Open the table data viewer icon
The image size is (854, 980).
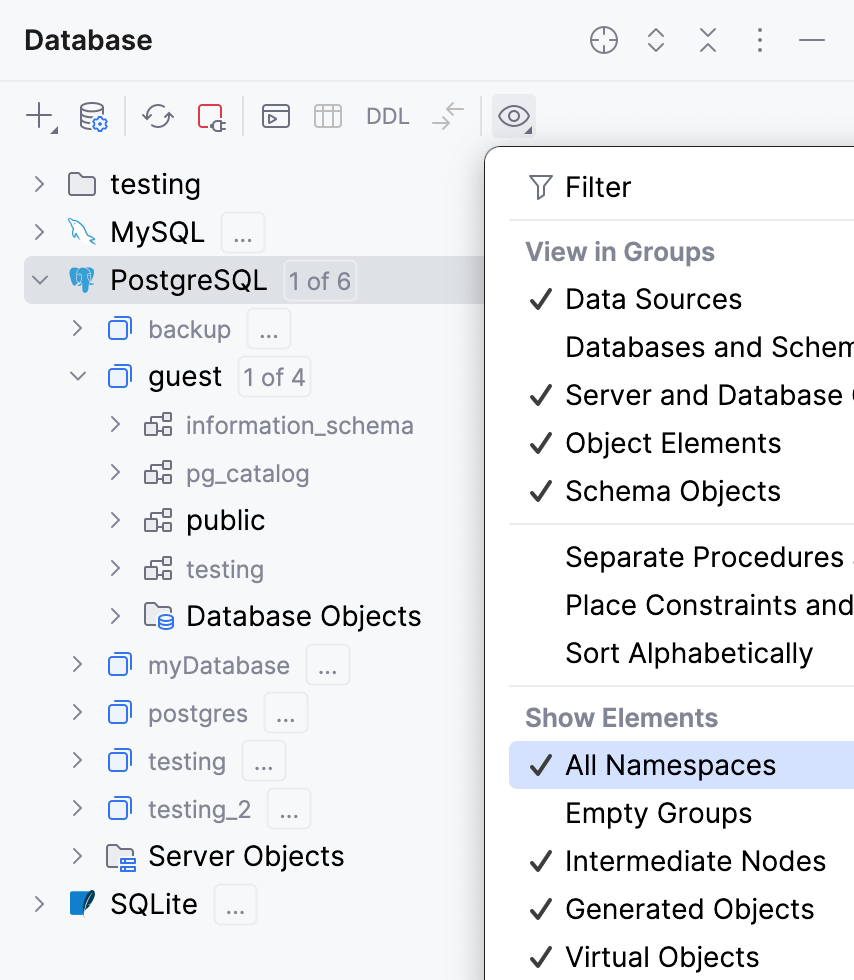(x=328, y=116)
